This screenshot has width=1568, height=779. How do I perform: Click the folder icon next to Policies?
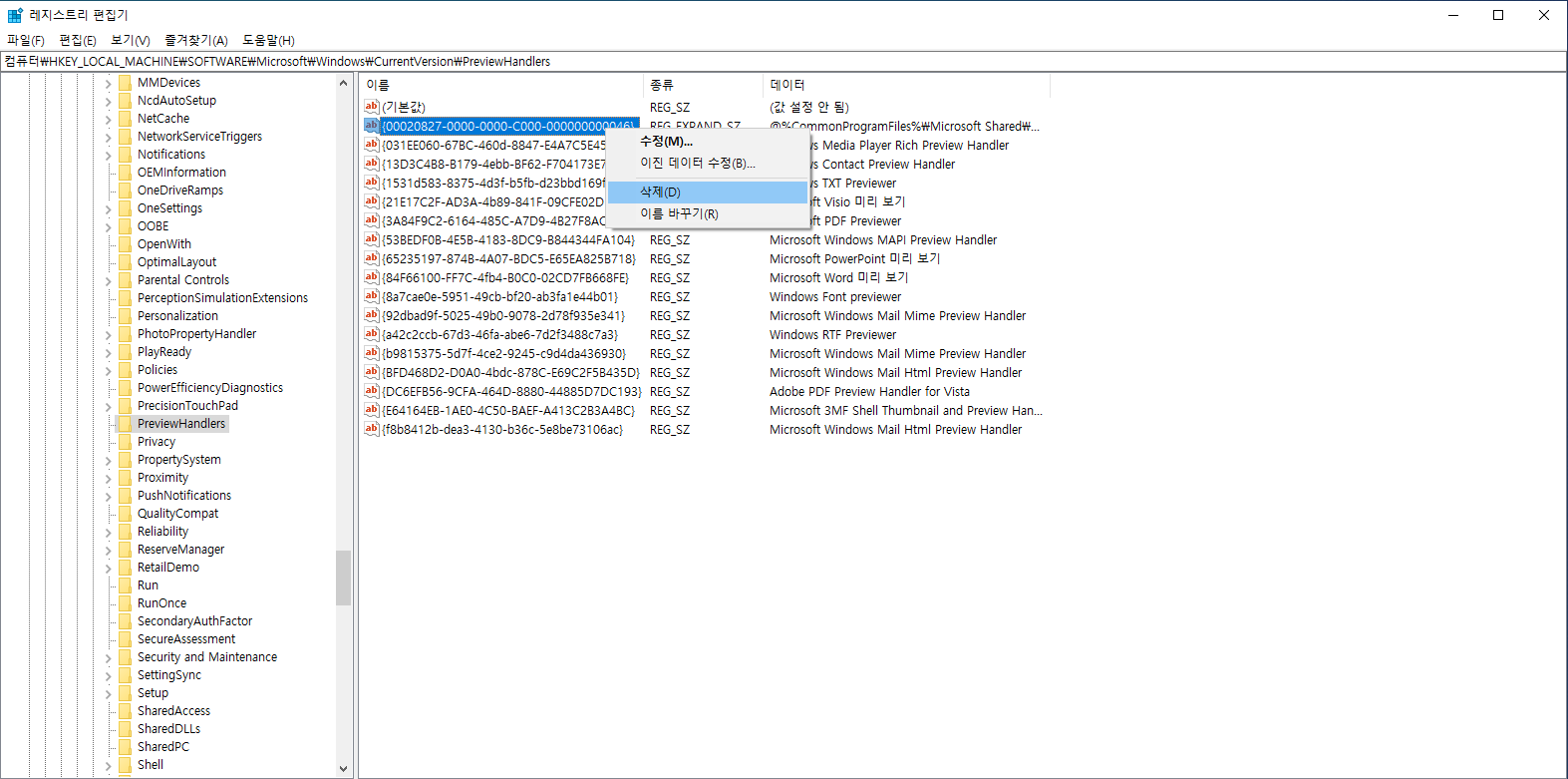pos(125,370)
